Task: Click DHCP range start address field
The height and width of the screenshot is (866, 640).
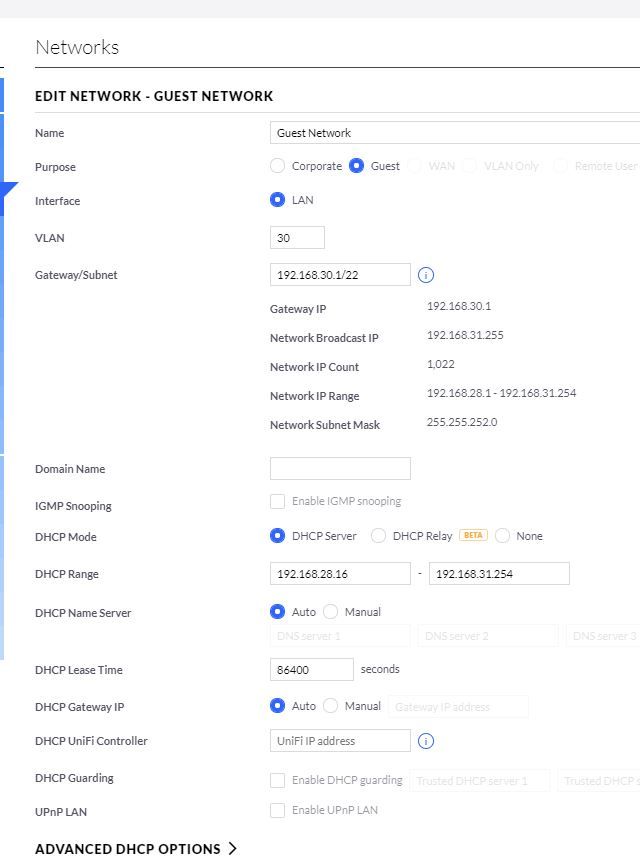Action: click(x=340, y=574)
